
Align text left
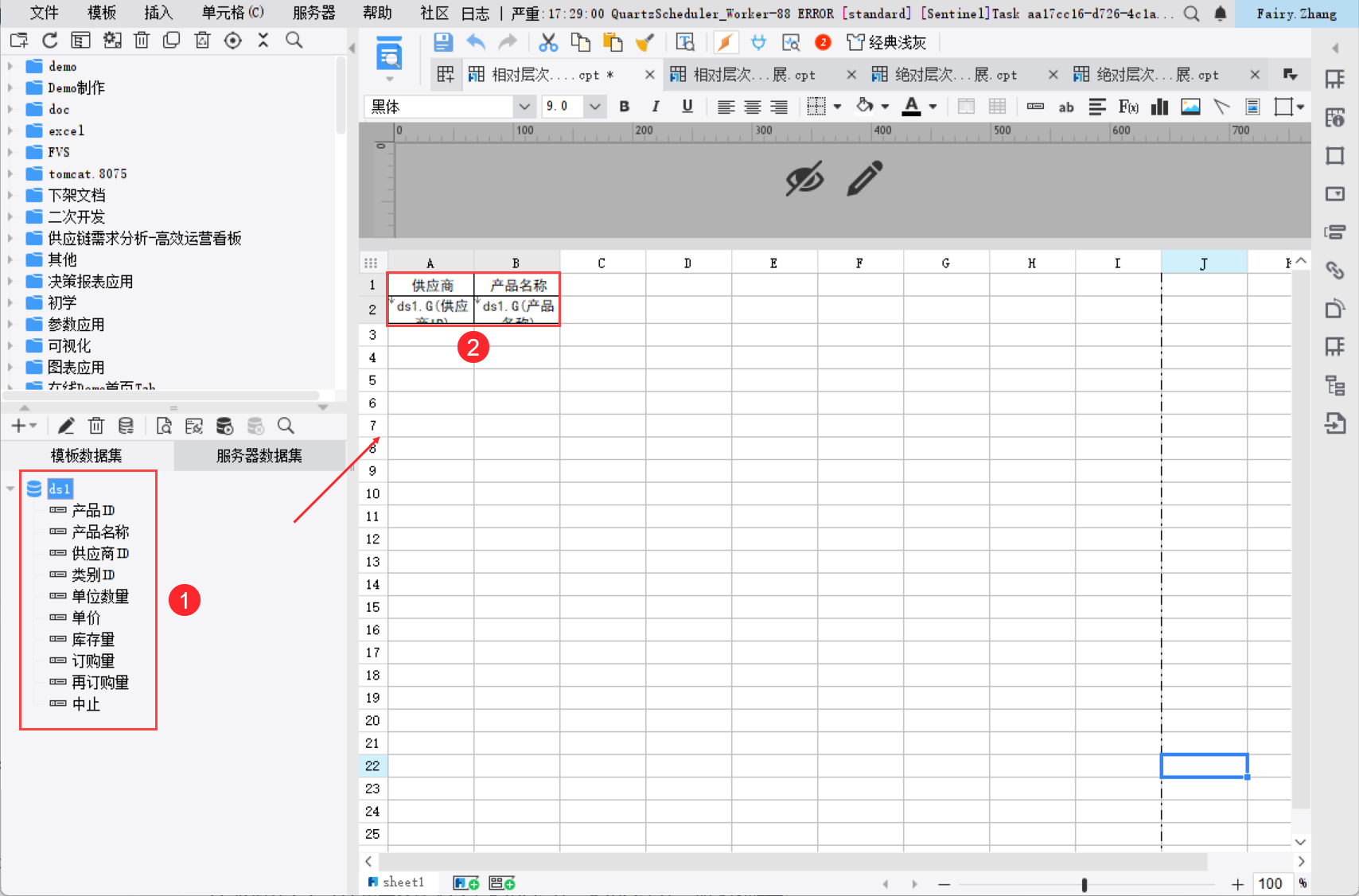pyautogui.click(x=726, y=107)
